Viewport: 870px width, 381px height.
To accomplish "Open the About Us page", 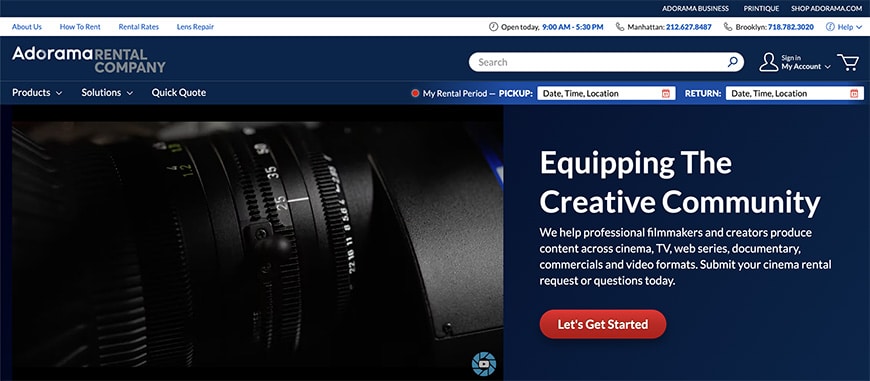I will pyautogui.click(x=27, y=27).
